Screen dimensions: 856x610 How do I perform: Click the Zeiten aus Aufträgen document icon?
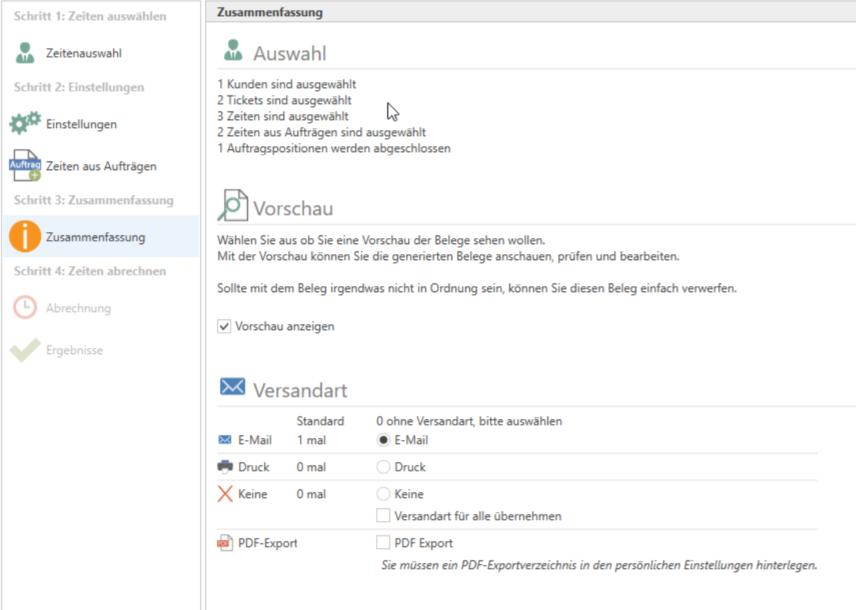point(25,166)
